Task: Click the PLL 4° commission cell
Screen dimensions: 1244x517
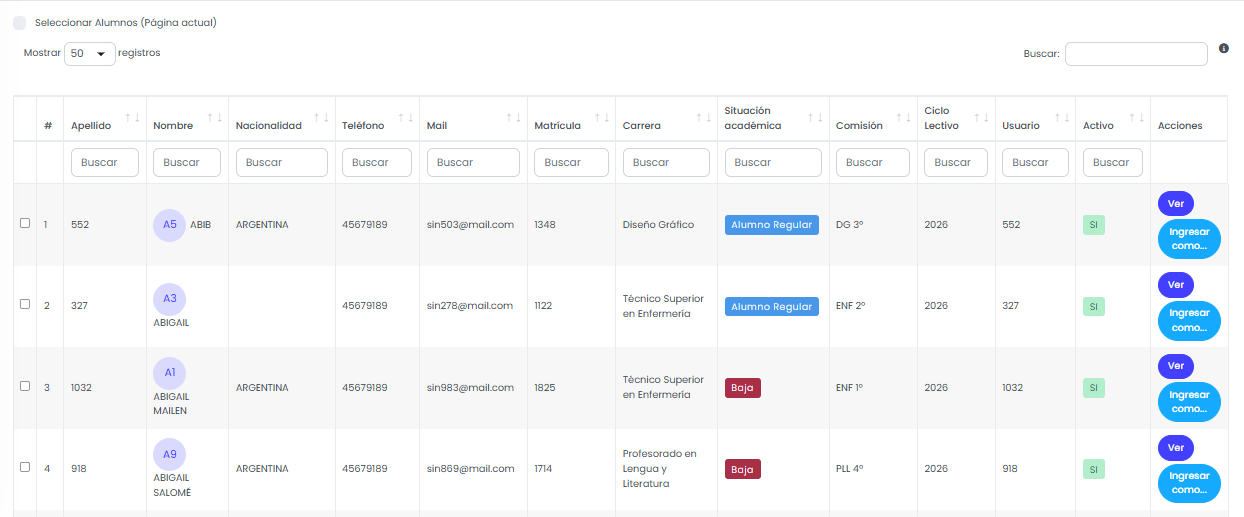Action: [850, 468]
